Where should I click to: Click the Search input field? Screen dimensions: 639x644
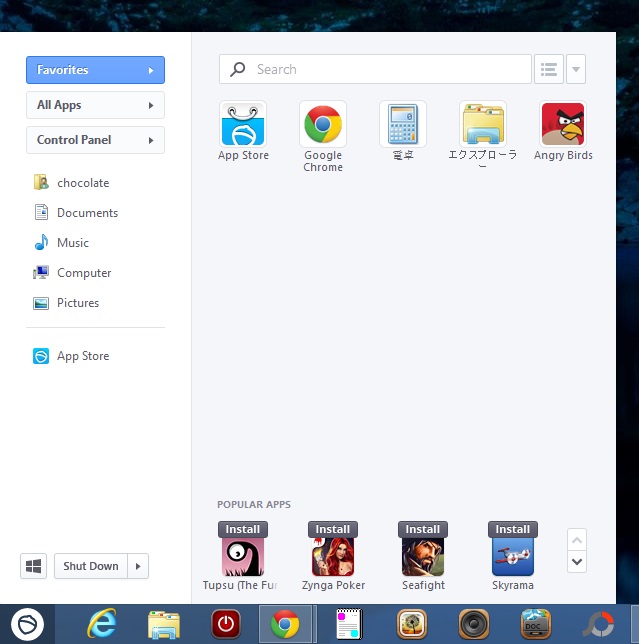[x=375, y=69]
